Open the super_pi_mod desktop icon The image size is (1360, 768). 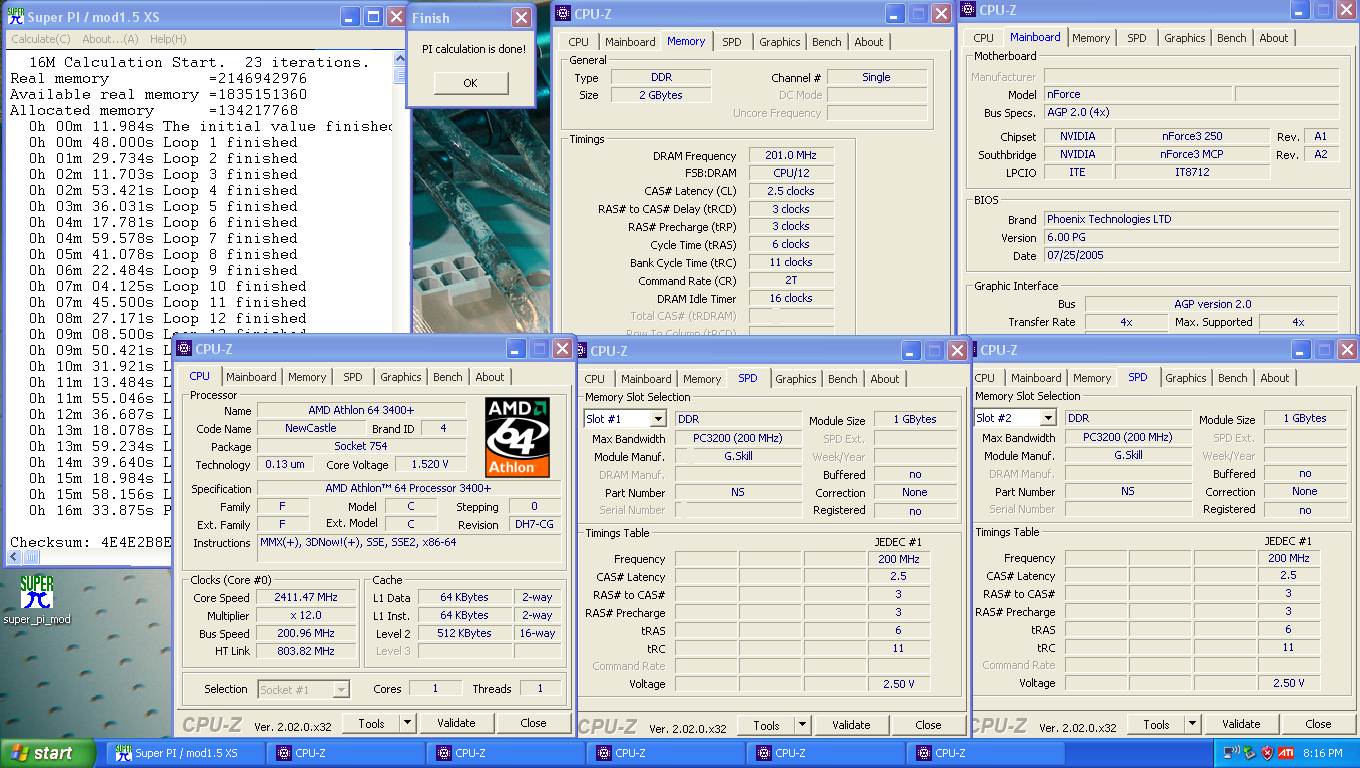click(37, 600)
